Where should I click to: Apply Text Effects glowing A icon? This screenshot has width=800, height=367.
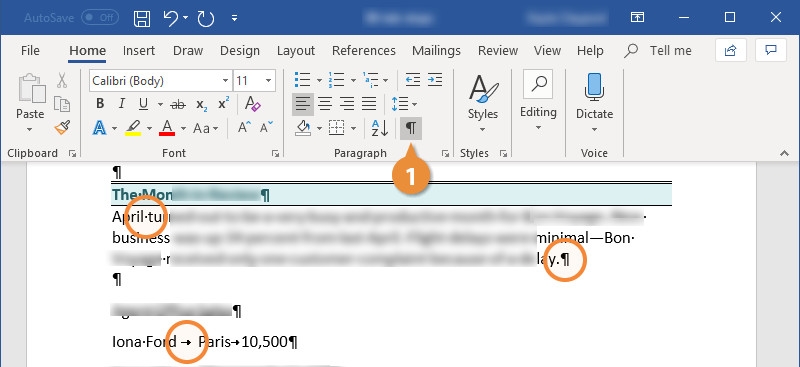pyautogui.click(x=99, y=128)
